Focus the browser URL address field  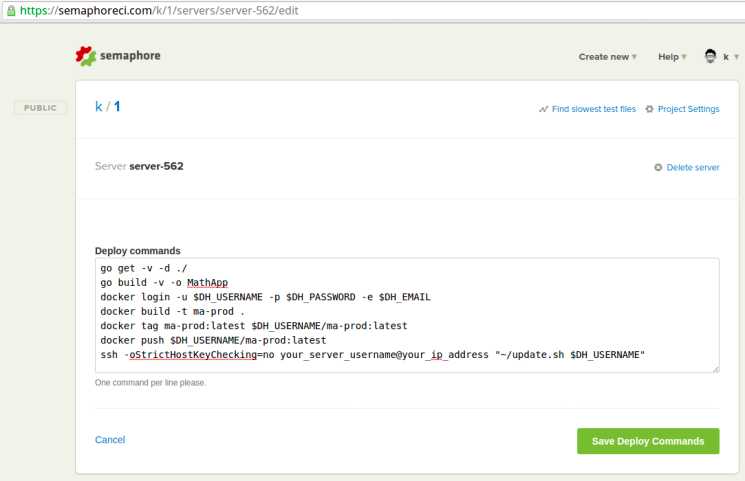300,10
